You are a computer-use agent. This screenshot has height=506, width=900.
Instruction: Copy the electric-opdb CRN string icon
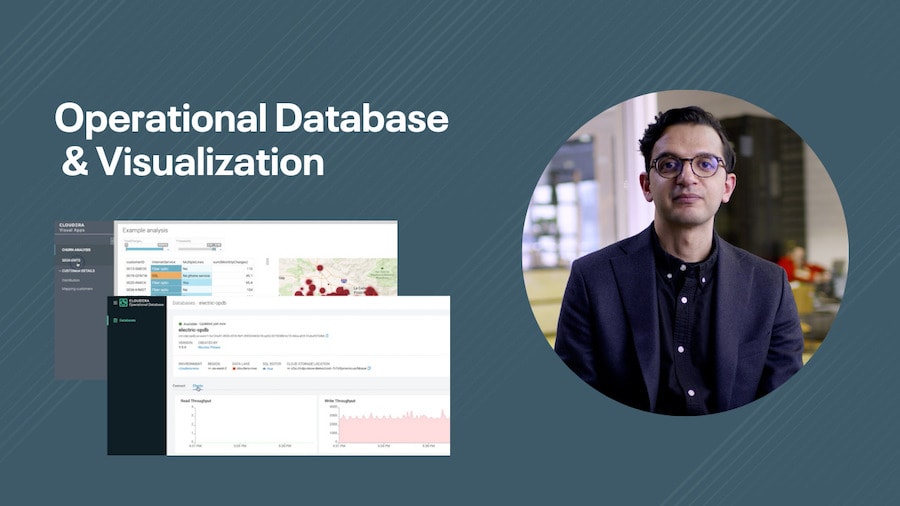pos(327,336)
